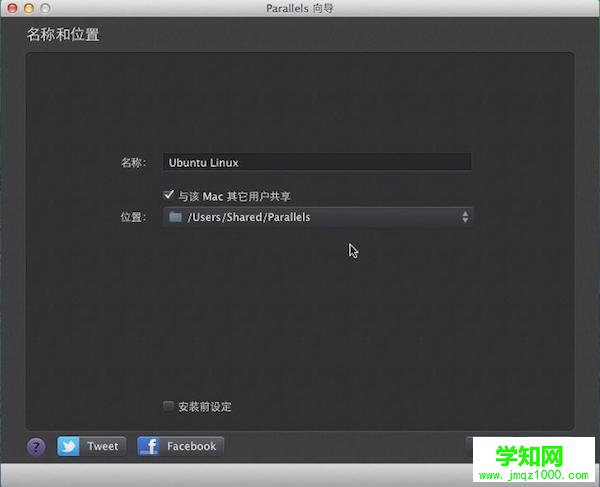This screenshot has width=600, height=487.
Task: Click the Ubuntu Linux name input field
Action: click(x=317, y=162)
